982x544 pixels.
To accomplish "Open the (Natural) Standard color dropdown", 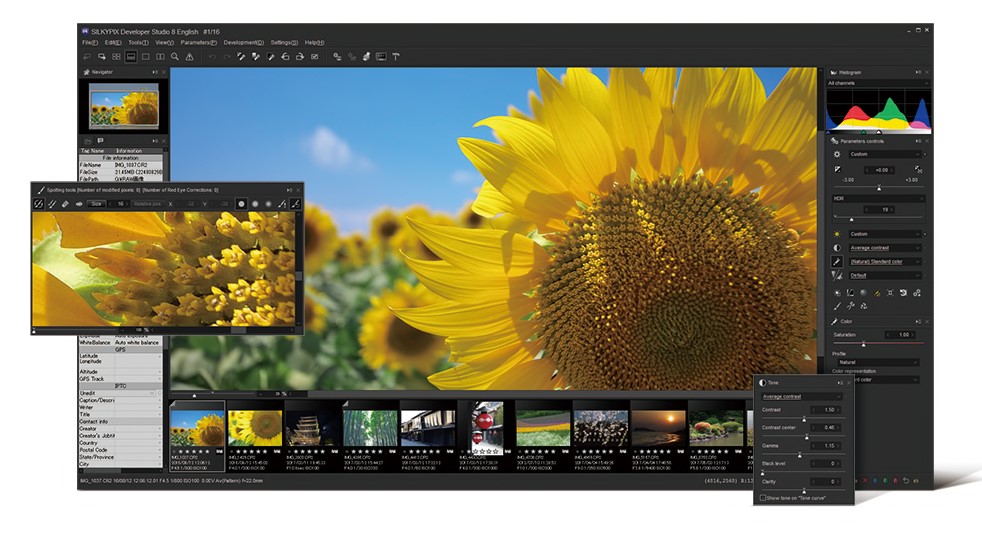I will click(x=884, y=262).
